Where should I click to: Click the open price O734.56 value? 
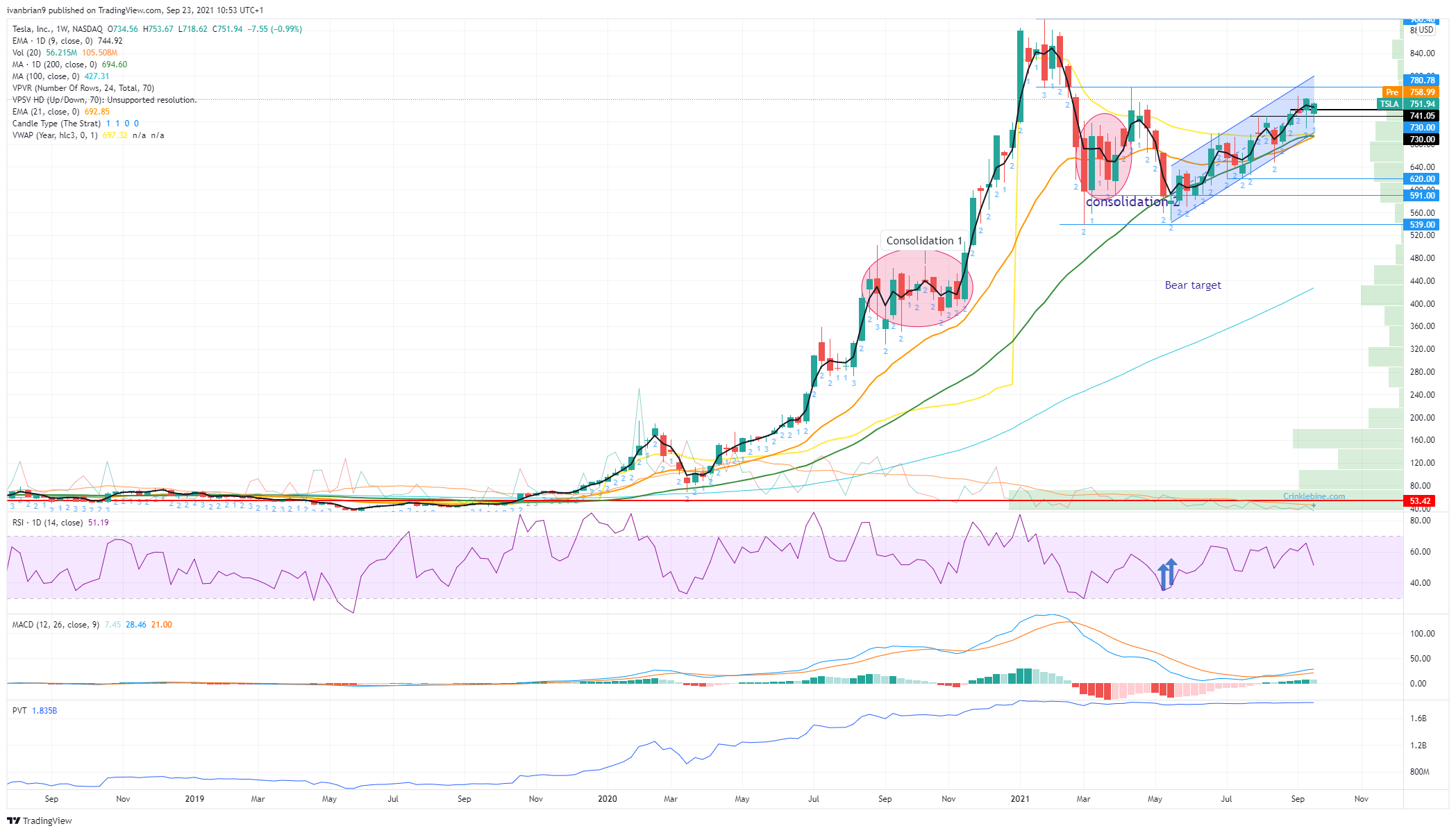[x=123, y=29]
